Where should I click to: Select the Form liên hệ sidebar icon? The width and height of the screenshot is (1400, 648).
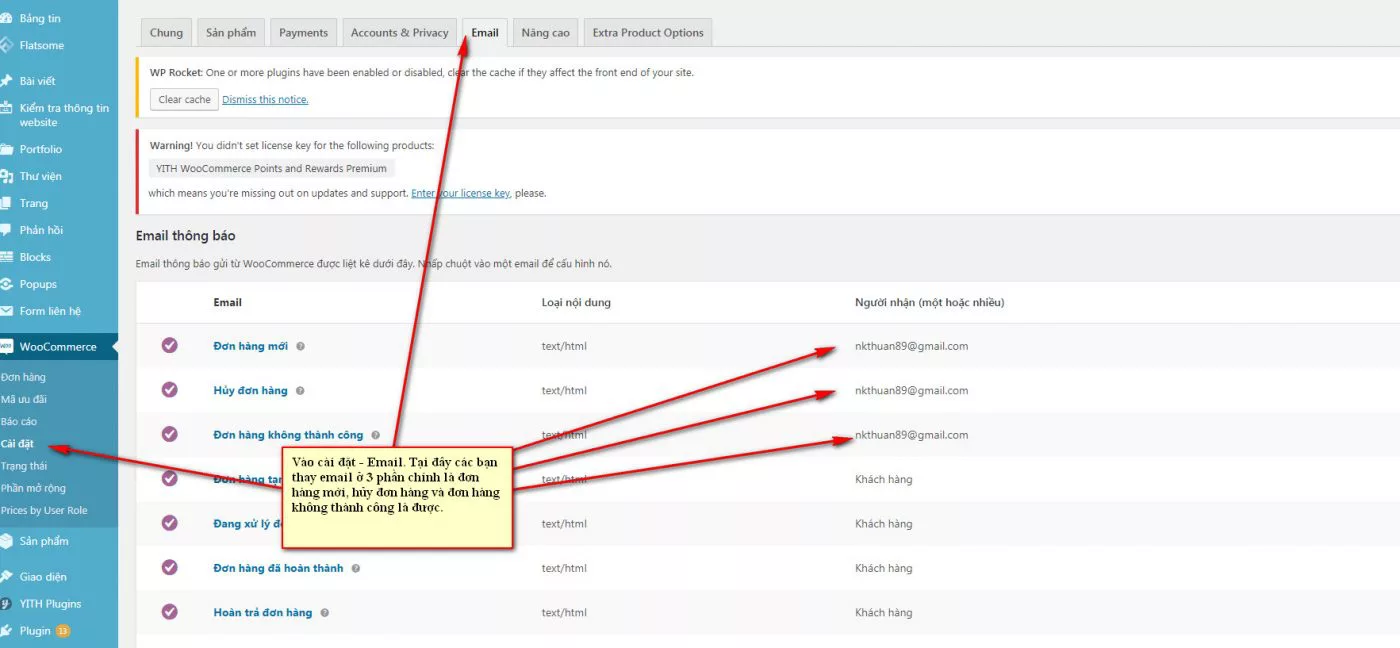(x=10, y=310)
